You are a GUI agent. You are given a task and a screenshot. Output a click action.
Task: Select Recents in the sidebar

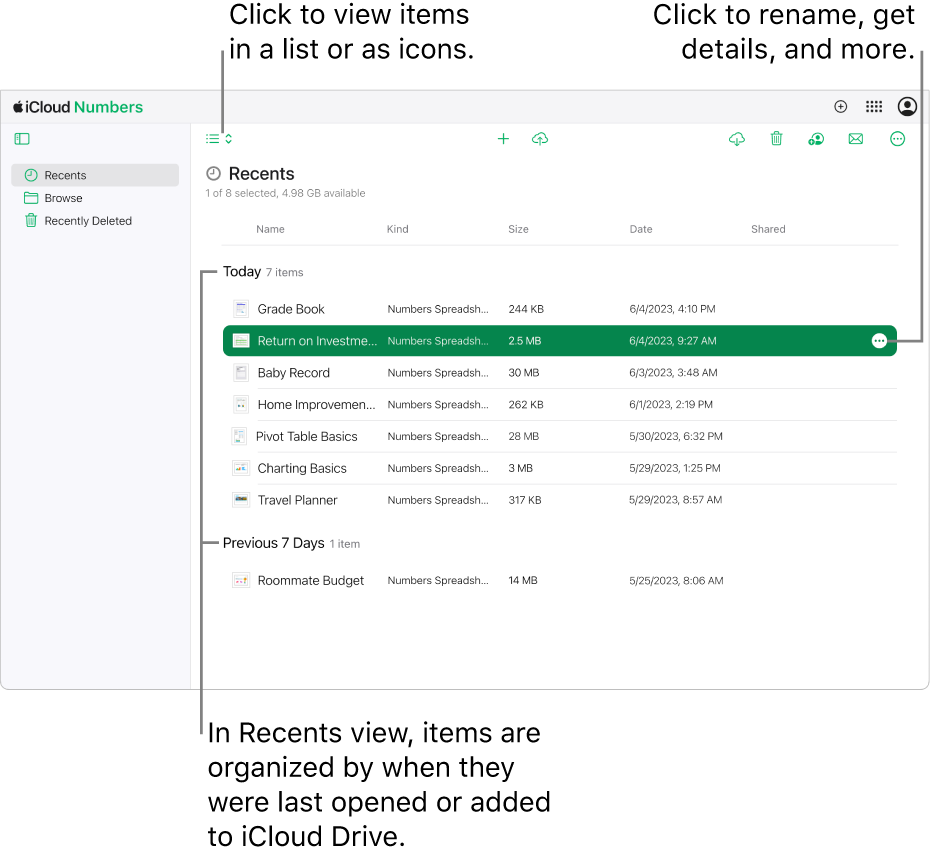tap(95, 175)
